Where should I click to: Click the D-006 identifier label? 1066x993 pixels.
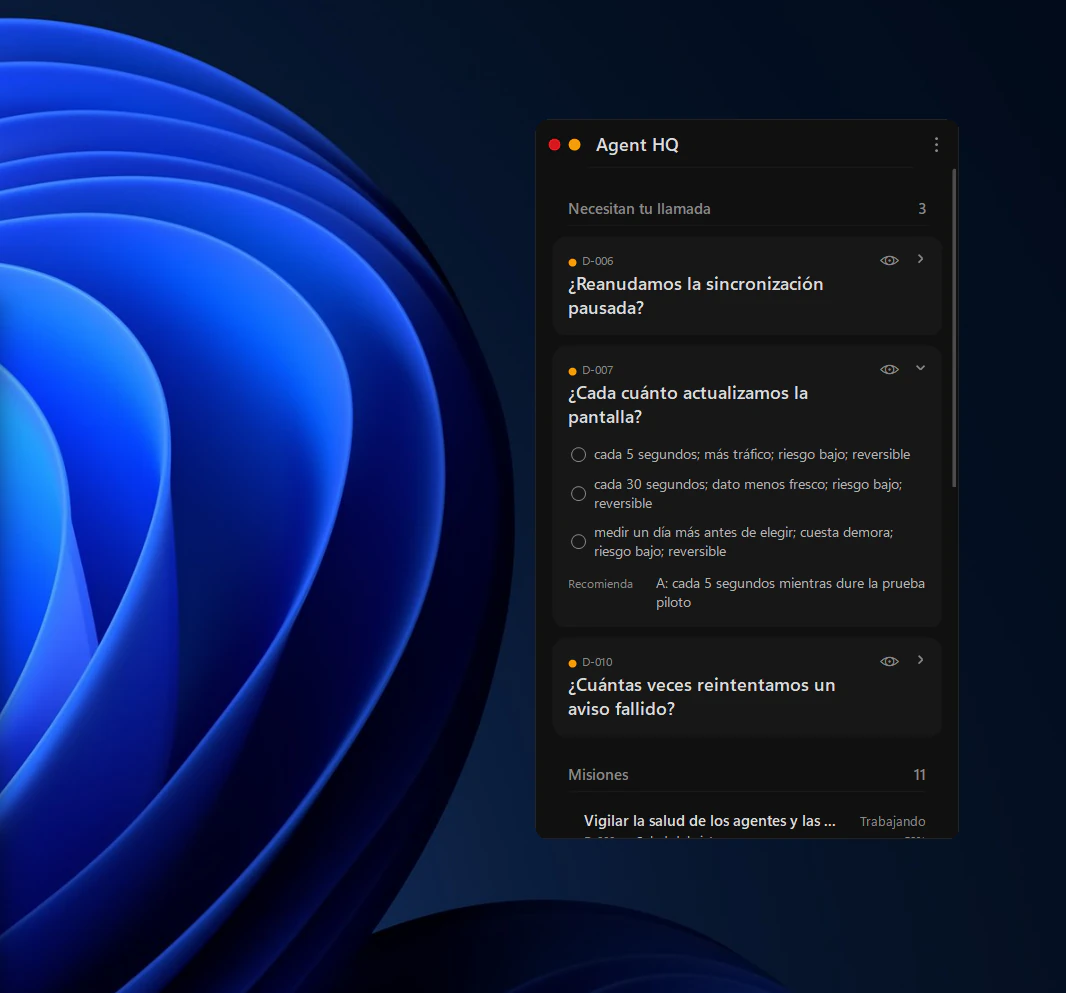pos(598,261)
